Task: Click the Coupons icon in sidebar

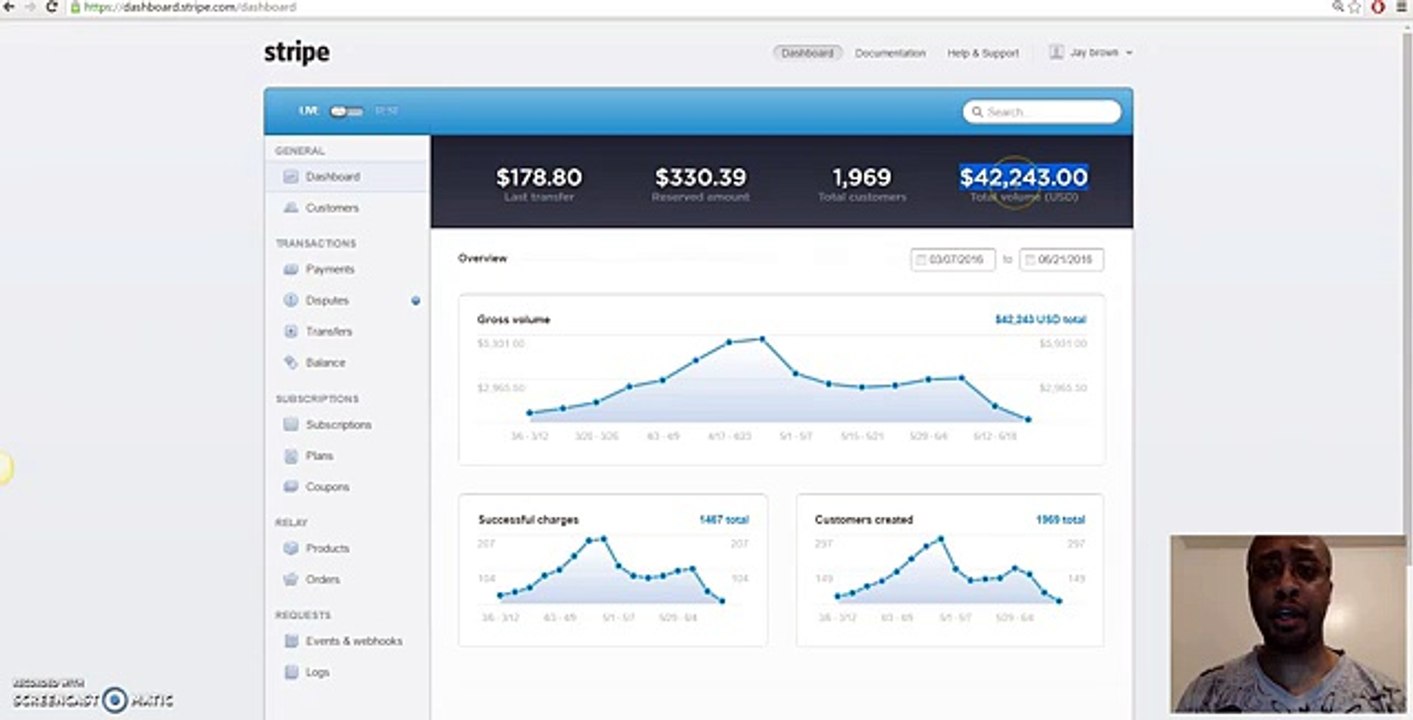Action: pyautogui.click(x=290, y=486)
